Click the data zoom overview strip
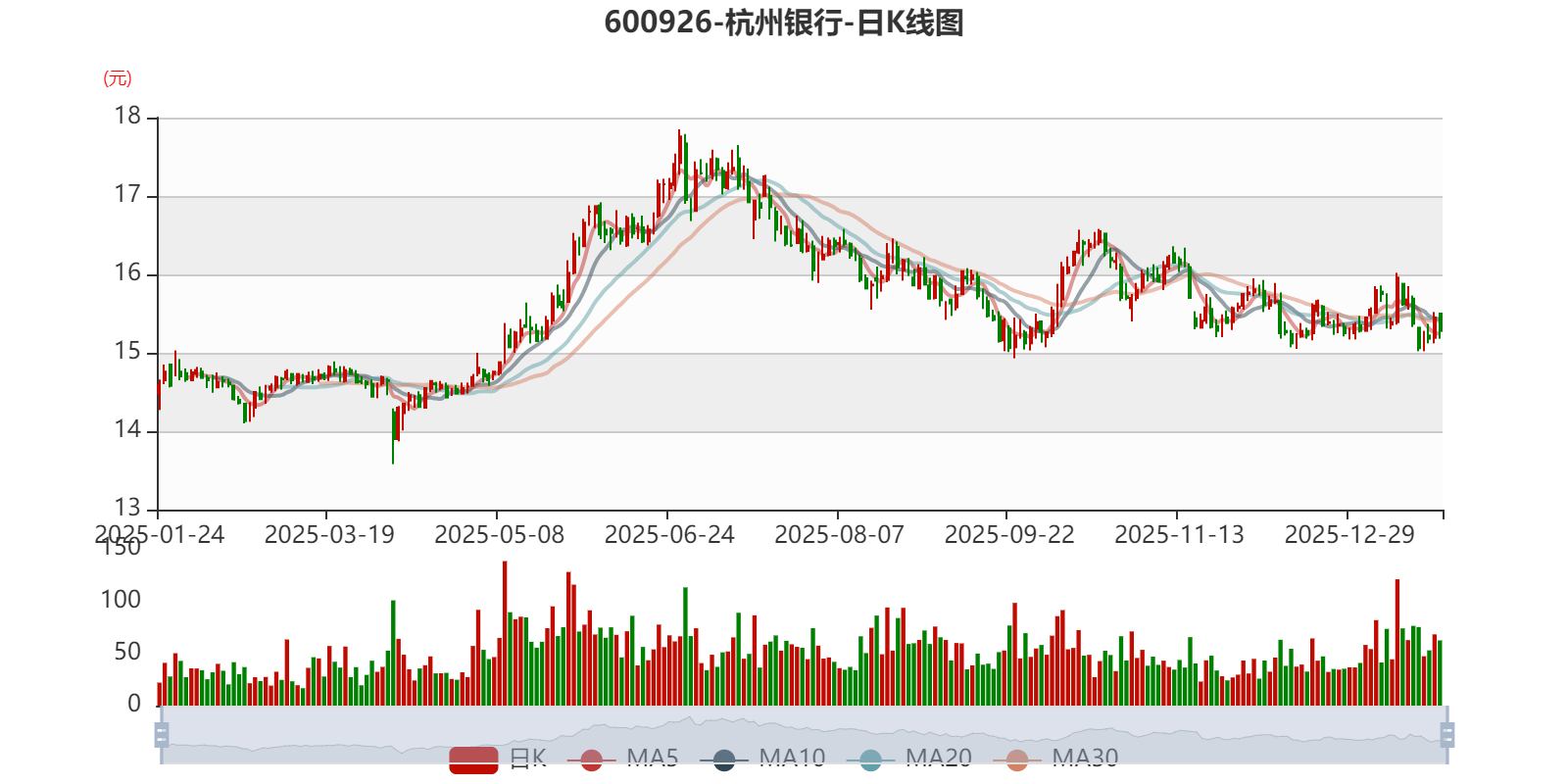The image size is (1568, 784). pos(804,735)
